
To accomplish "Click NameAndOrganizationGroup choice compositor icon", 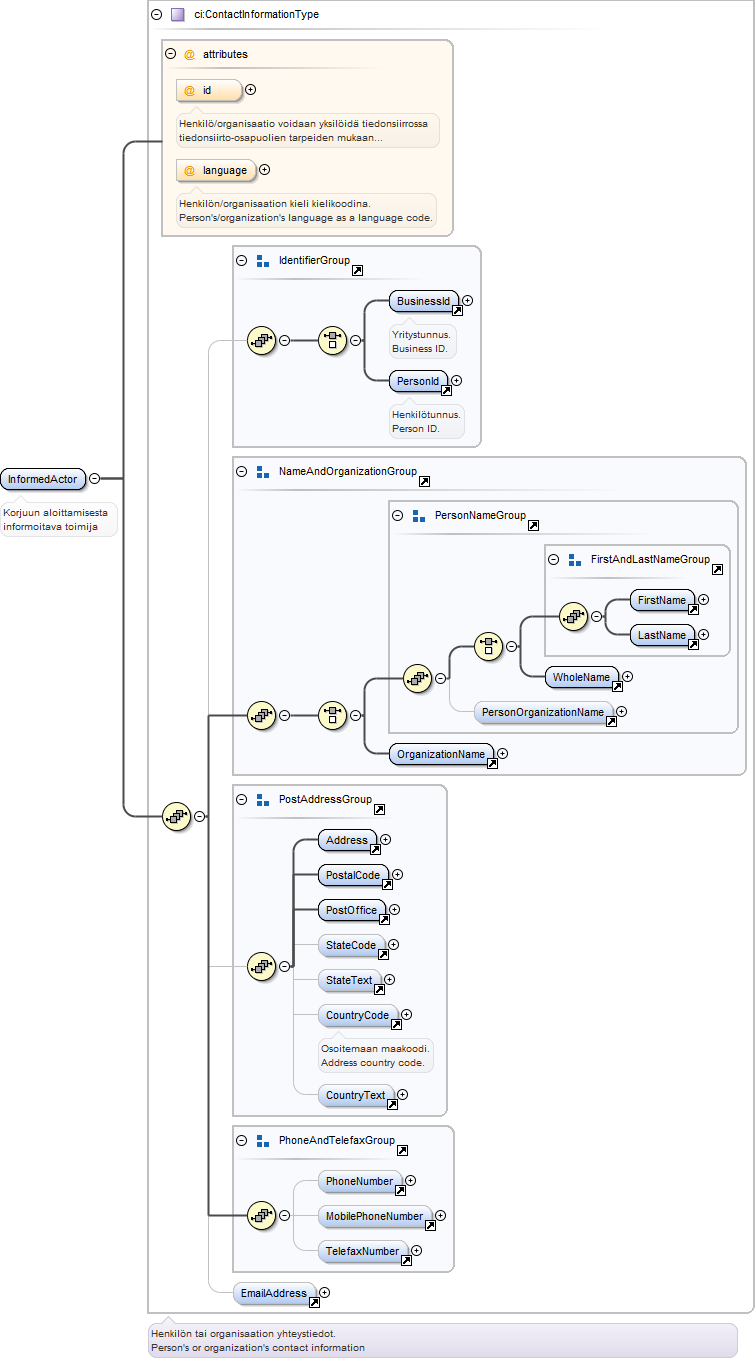I will coord(332,715).
